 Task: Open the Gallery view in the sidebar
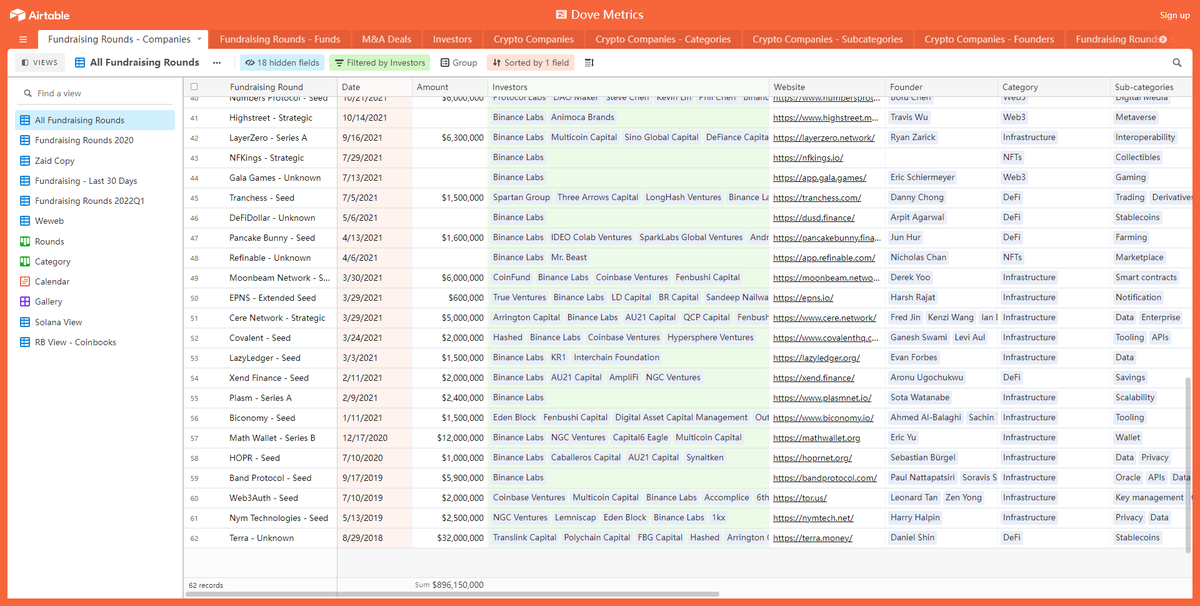[48, 301]
